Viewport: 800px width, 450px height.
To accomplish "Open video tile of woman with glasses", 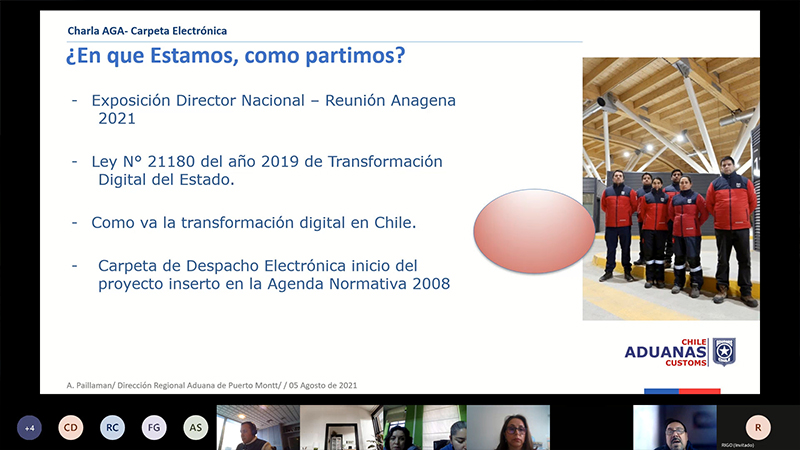I will (508, 428).
